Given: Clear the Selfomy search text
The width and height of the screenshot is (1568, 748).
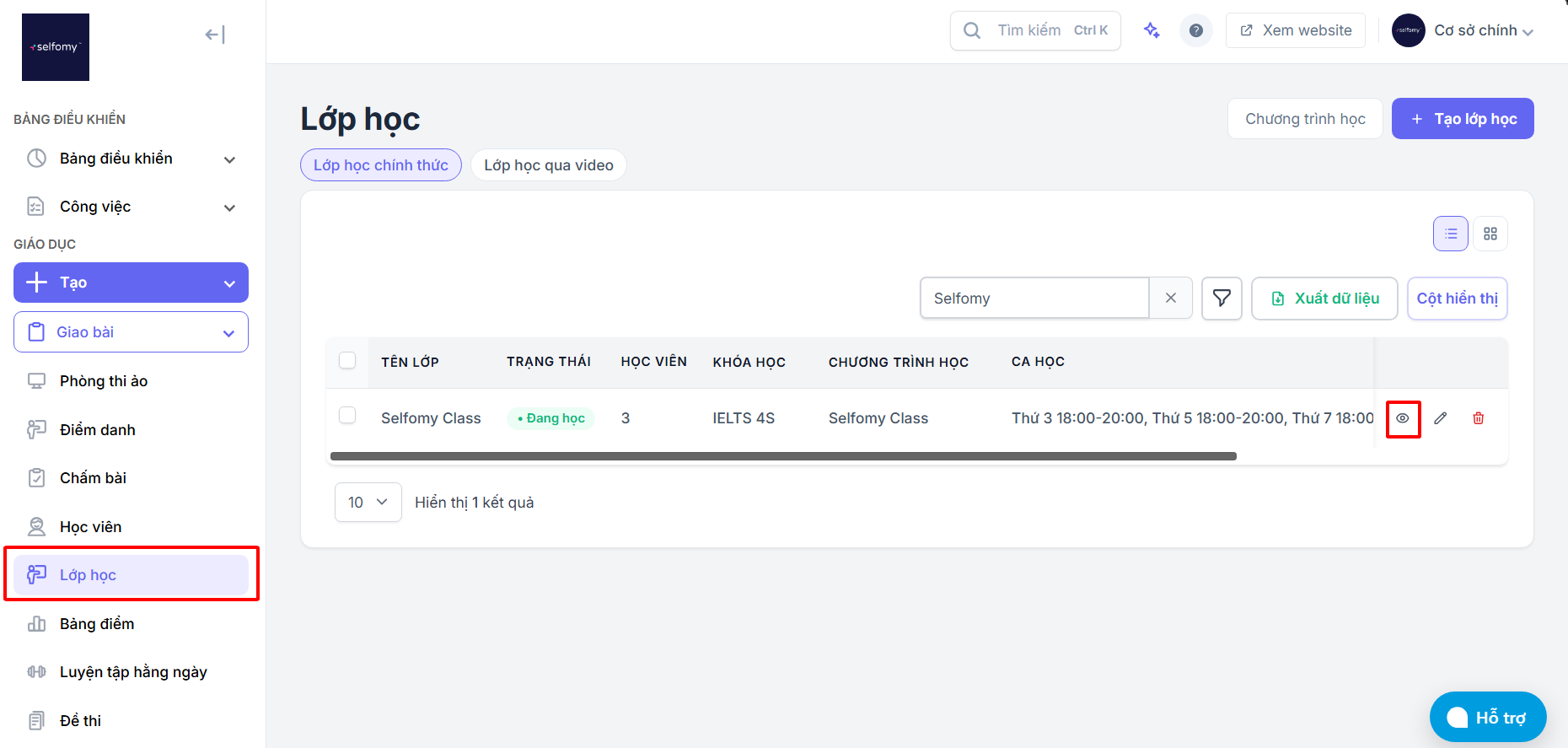Looking at the screenshot, I should click(x=1171, y=298).
